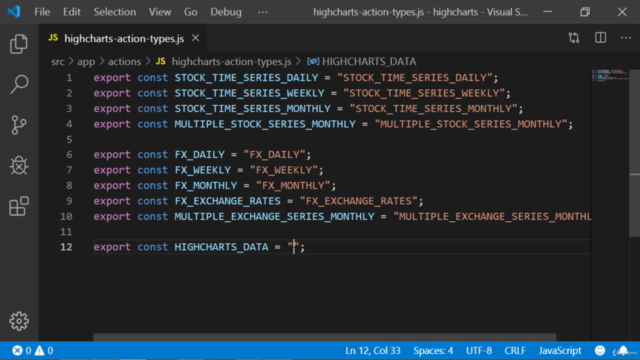Open the Debug menu

coord(226,12)
